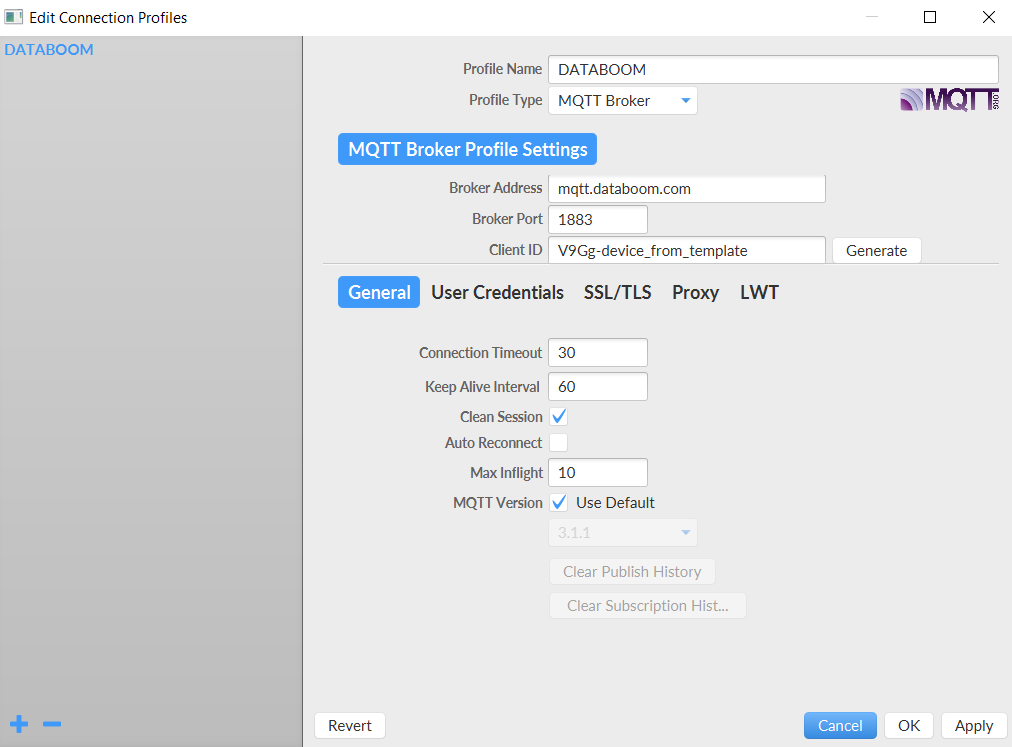
Task: Open the User Credentials tab
Action: click(498, 292)
